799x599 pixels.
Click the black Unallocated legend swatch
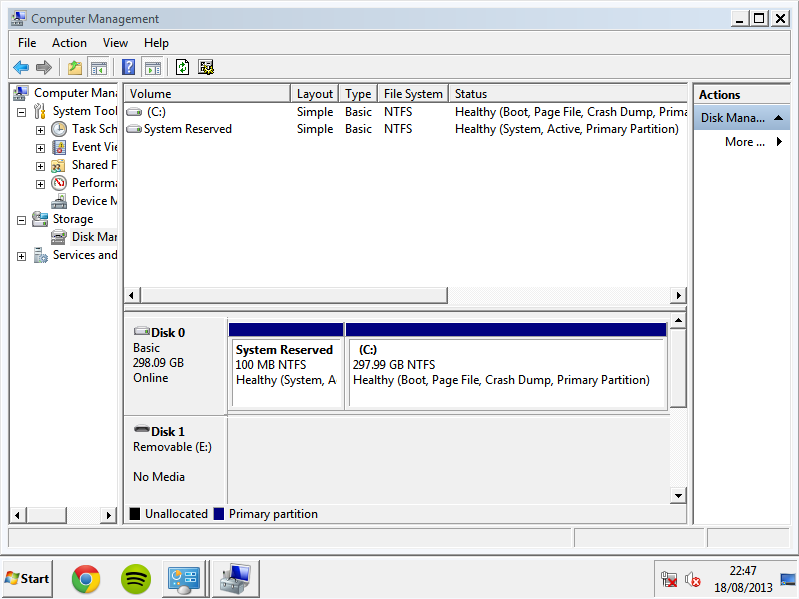(x=135, y=514)
